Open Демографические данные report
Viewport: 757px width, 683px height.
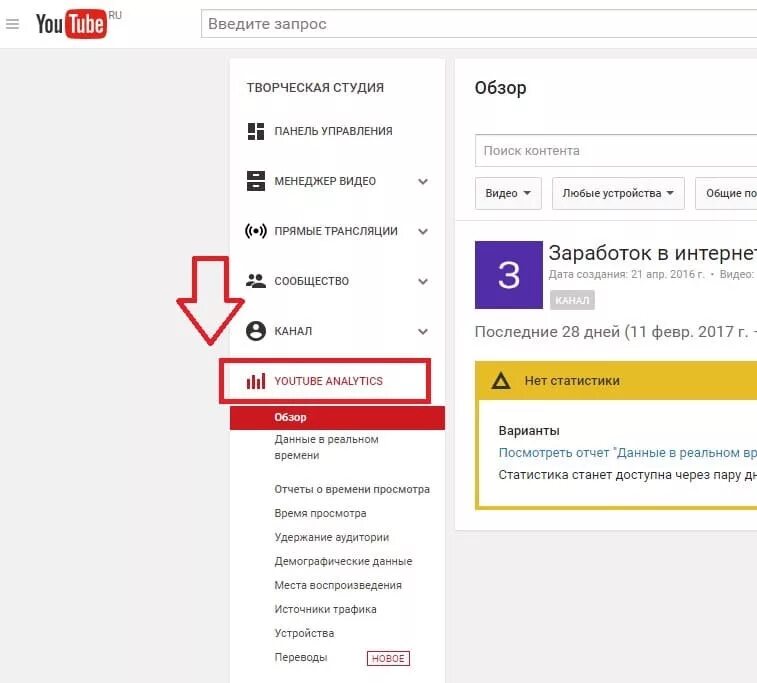(x=343, y=561)
